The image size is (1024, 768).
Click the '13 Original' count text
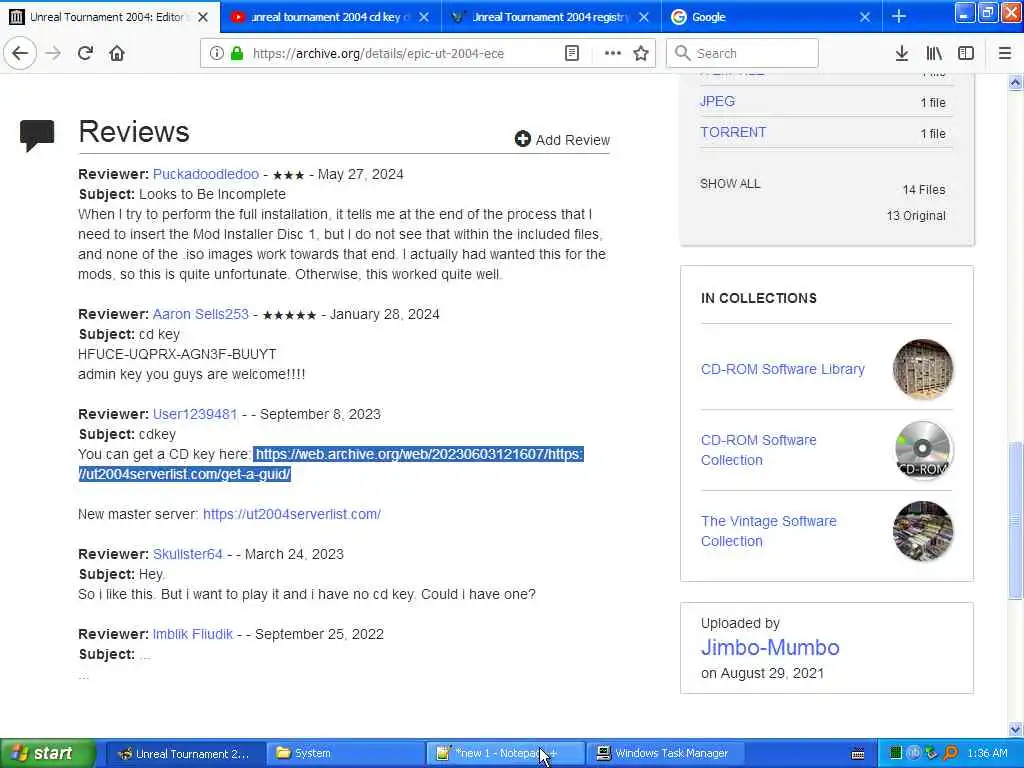pyautogui.click(x=916, y=216)
